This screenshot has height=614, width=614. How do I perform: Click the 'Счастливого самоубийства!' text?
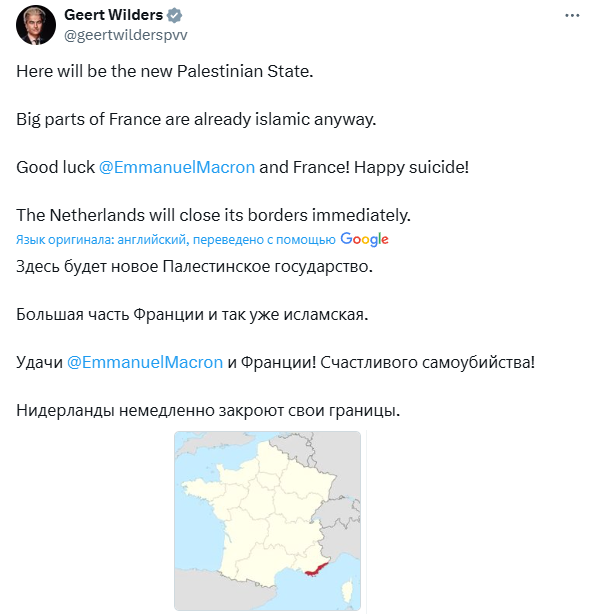coord(428,362)
